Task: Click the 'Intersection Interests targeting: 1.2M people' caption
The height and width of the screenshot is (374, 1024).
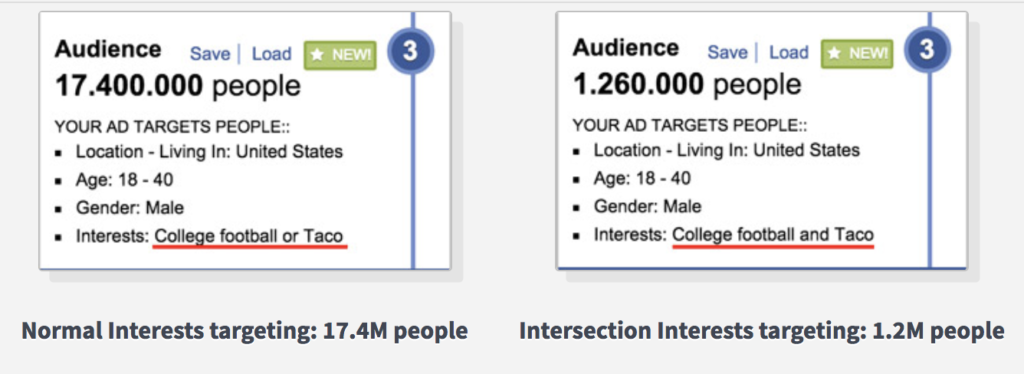Action: (761, 331)
